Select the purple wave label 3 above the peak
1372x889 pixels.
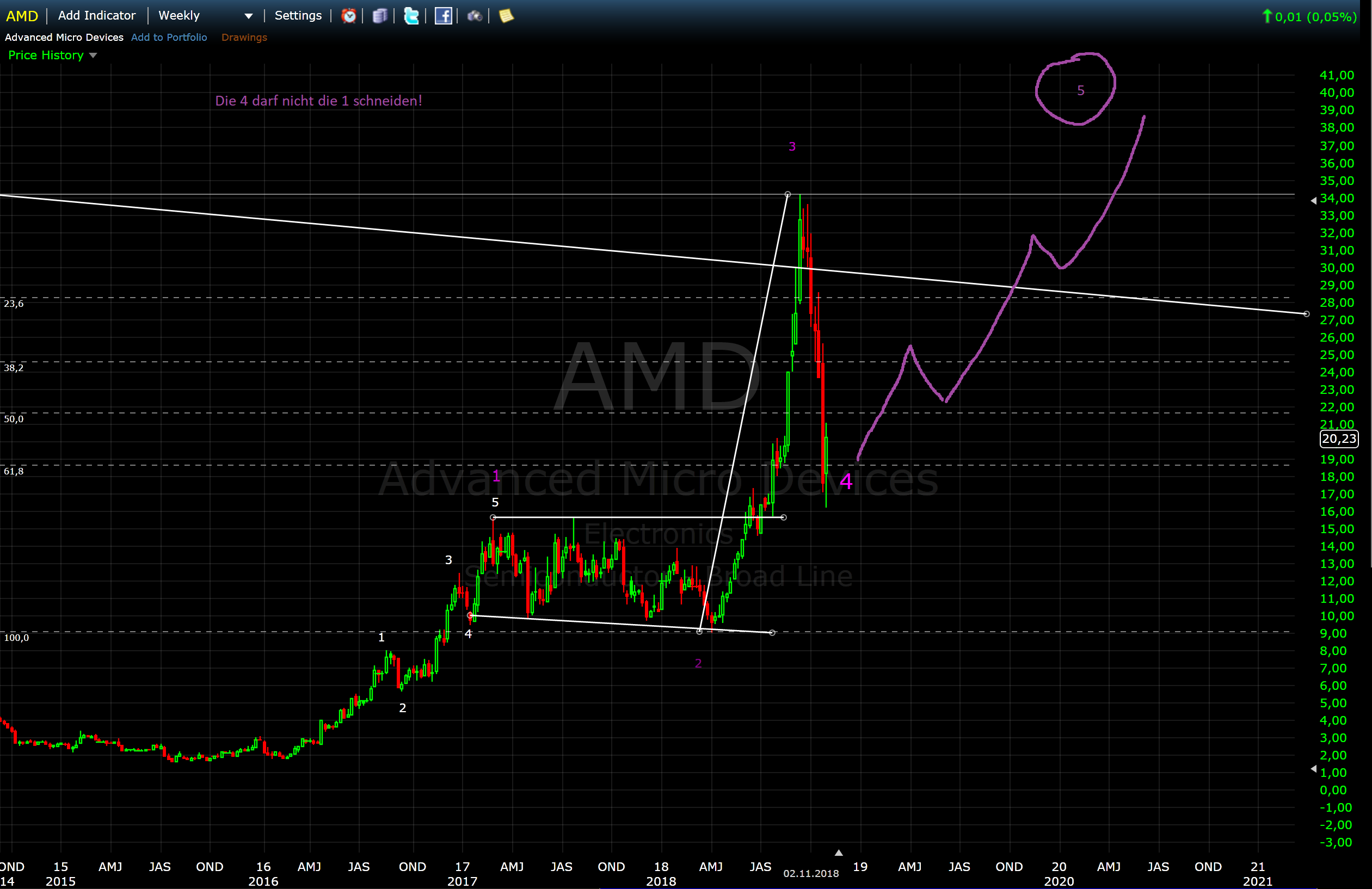(792, 146)
